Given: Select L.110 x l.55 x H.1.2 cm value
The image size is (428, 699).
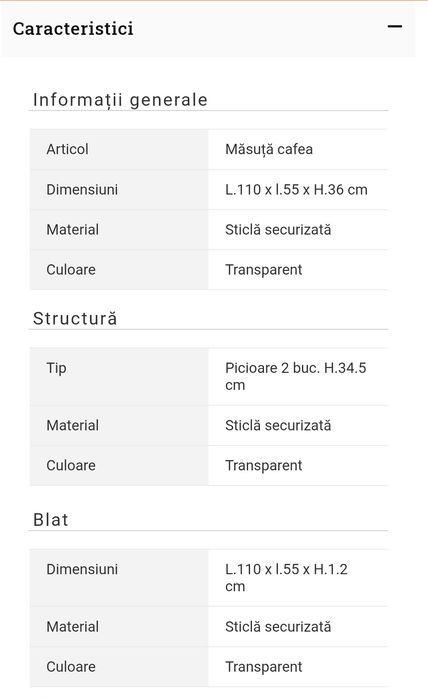Looking at the screenshot, I should (286, 577).
